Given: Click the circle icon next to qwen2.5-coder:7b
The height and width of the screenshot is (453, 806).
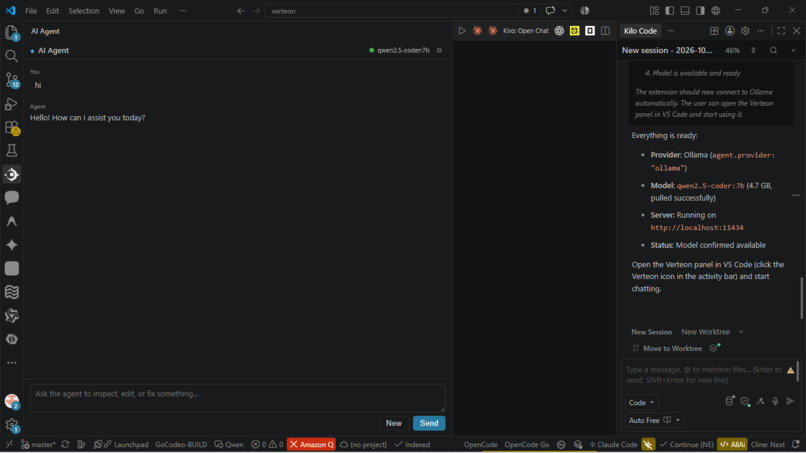Looking at the screenshot, I should tap(439, 50).
